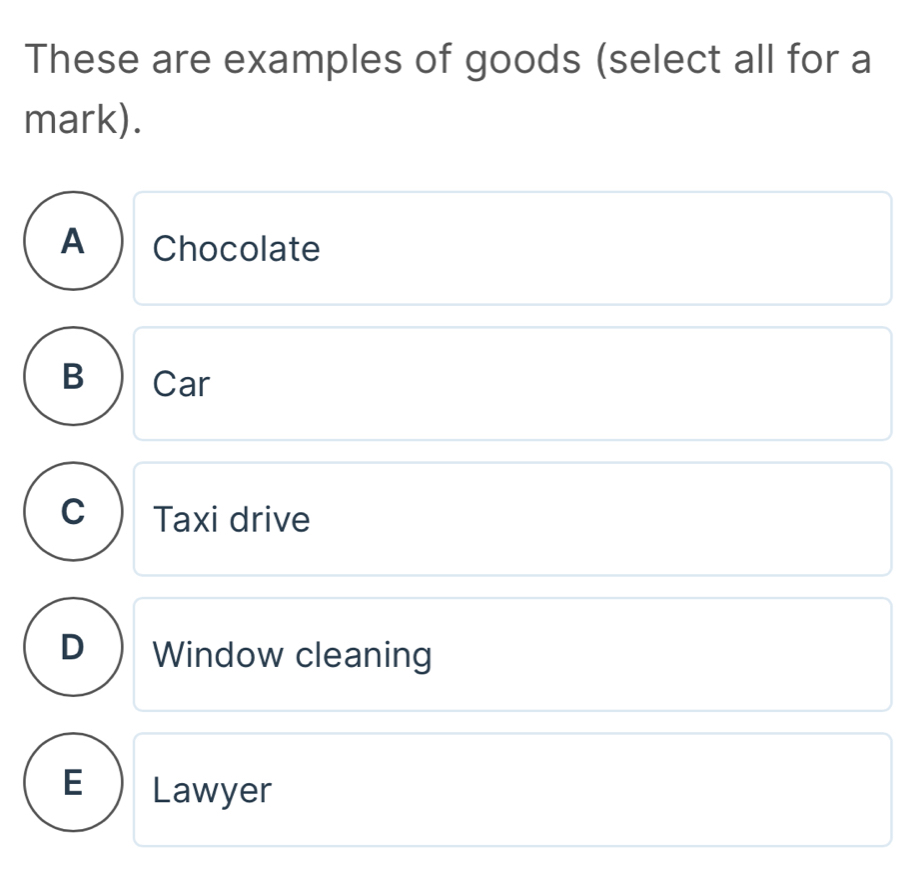Choose the Window cleaning answer option
The height and width of the screenshot is (869, 903).
tap(512, 654)
